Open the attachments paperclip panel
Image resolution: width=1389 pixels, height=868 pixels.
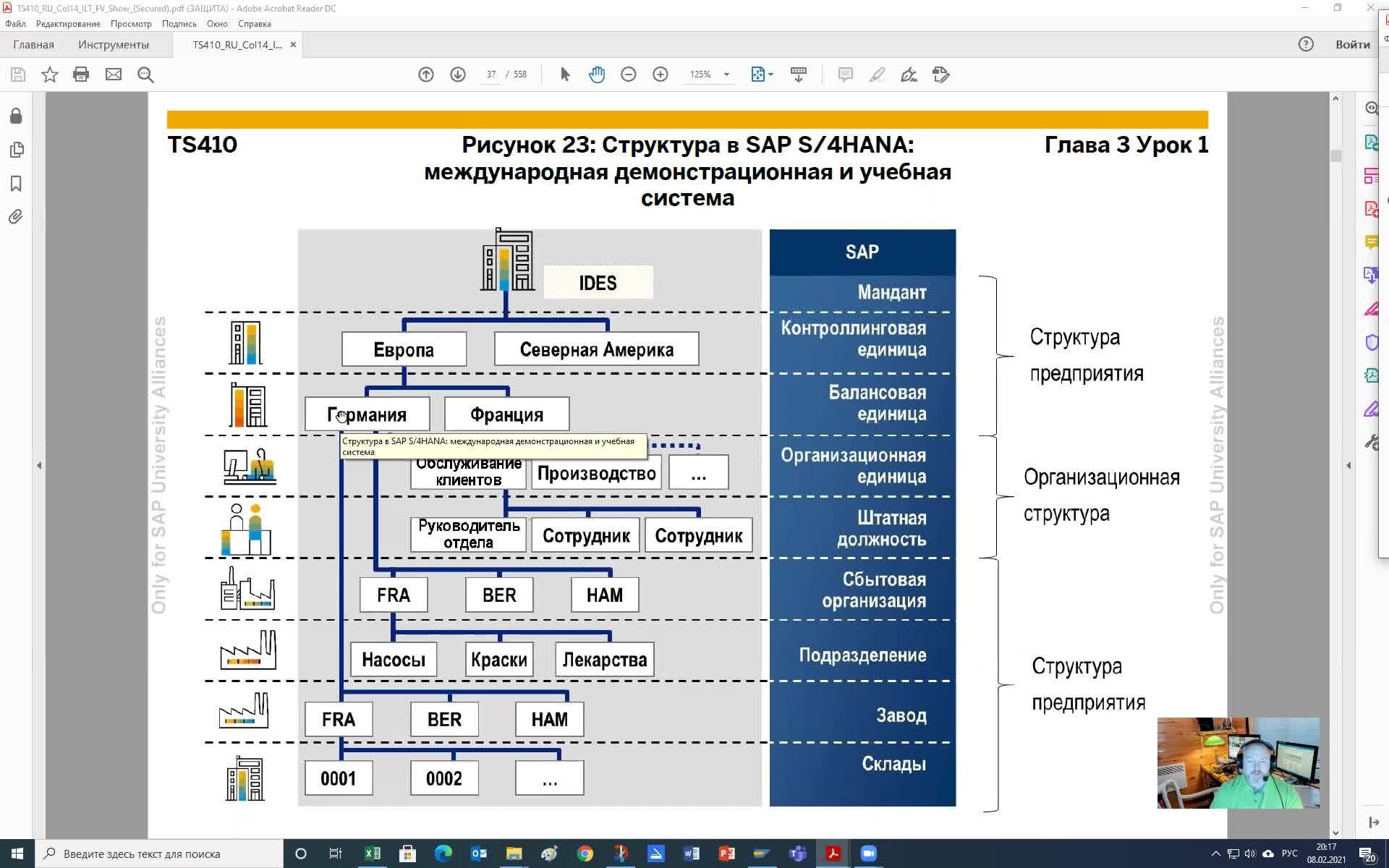pos(16,217)
